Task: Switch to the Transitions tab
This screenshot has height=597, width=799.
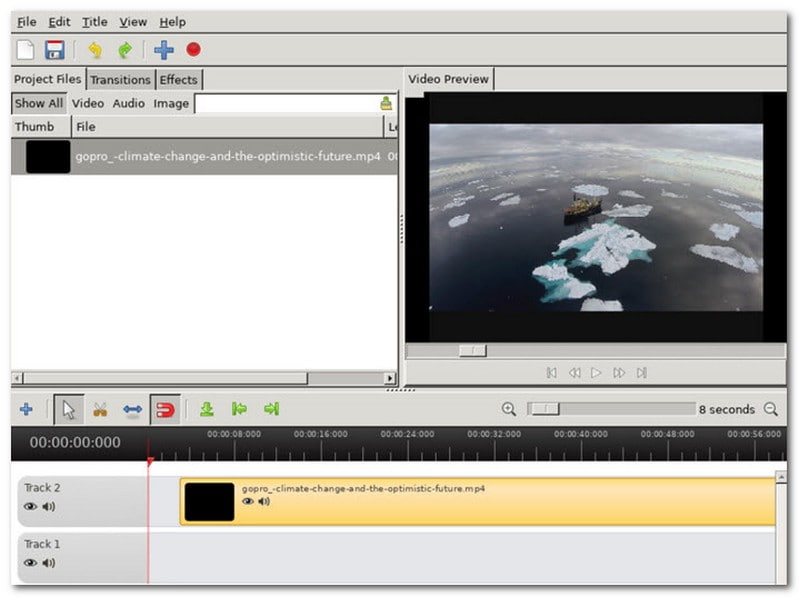Action: (120, 80)
